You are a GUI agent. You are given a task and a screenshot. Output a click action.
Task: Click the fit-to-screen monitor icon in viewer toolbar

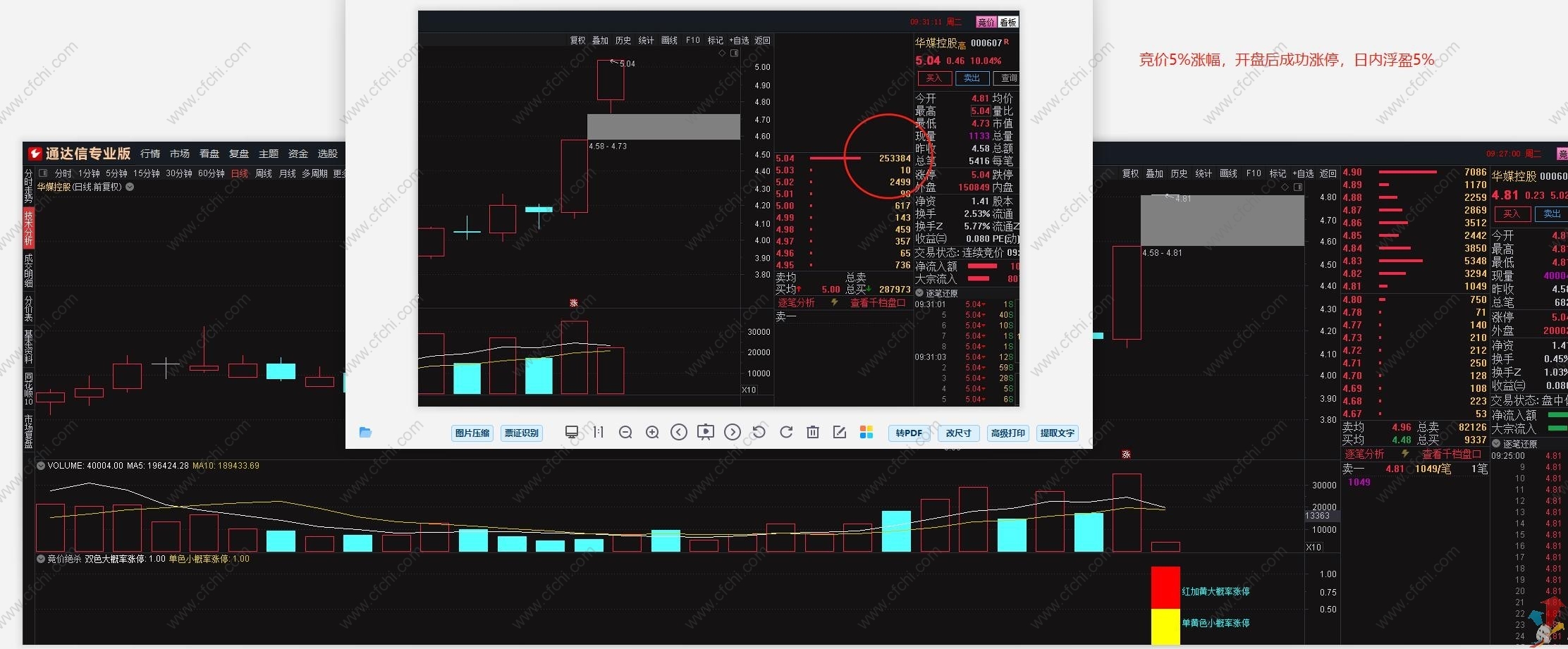click(x=572, y=432)
